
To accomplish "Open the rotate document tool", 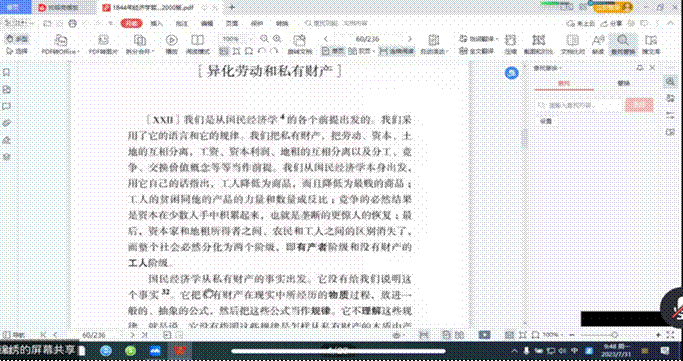I will click(299, 45).
